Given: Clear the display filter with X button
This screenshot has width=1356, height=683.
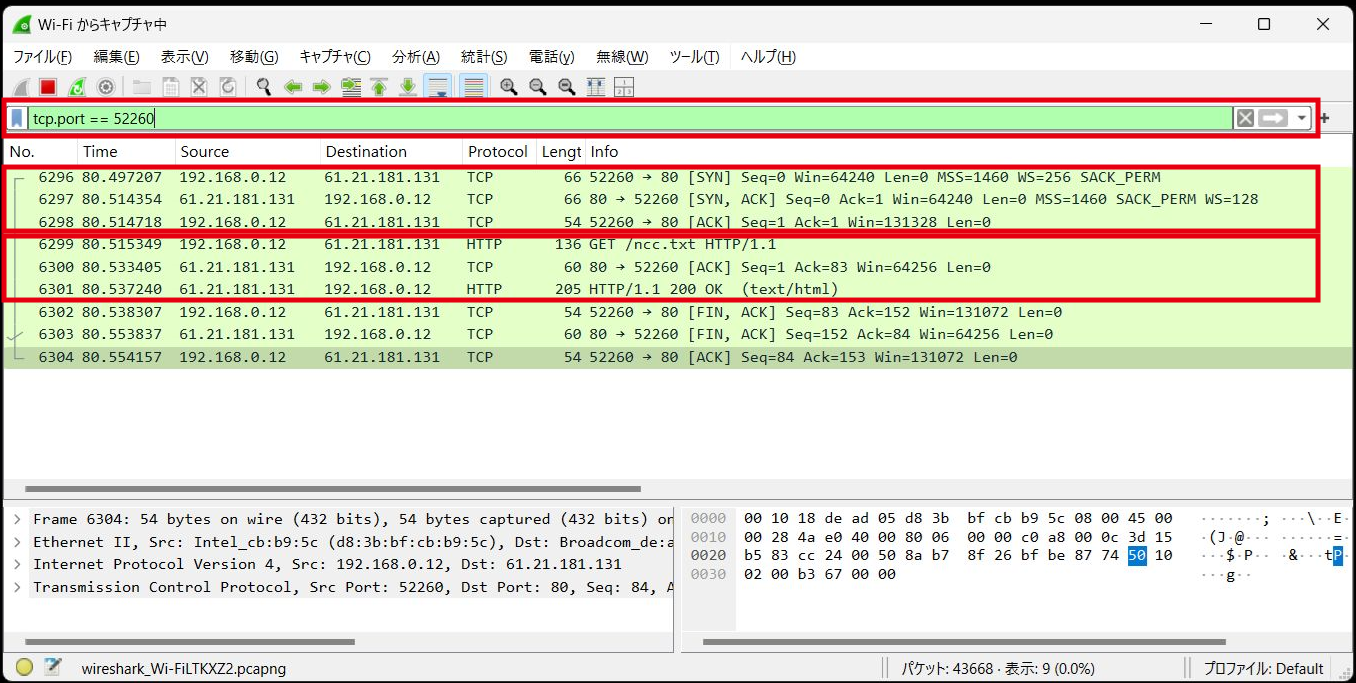Looking at the screenshot, I should pyautogui.click(x=1244, y=118).
